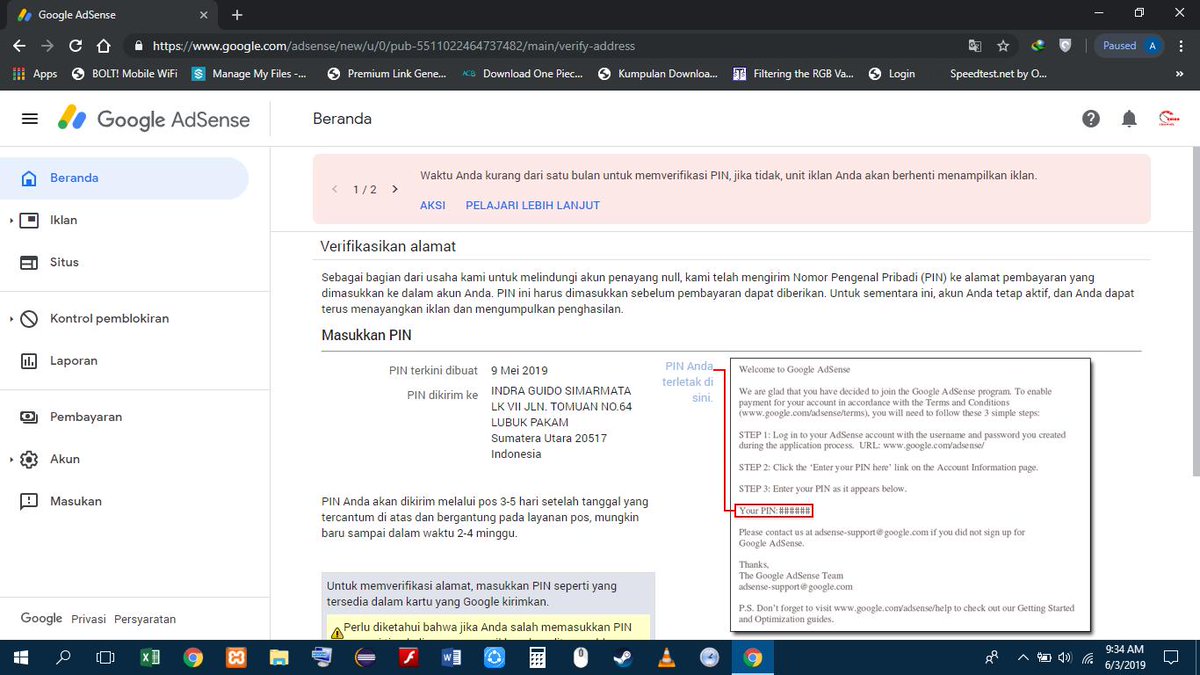This screenshot has height=675, width=1200.
Task: Open Word from the taskbar
Action: pyautogui.click(x=451, y=658)
